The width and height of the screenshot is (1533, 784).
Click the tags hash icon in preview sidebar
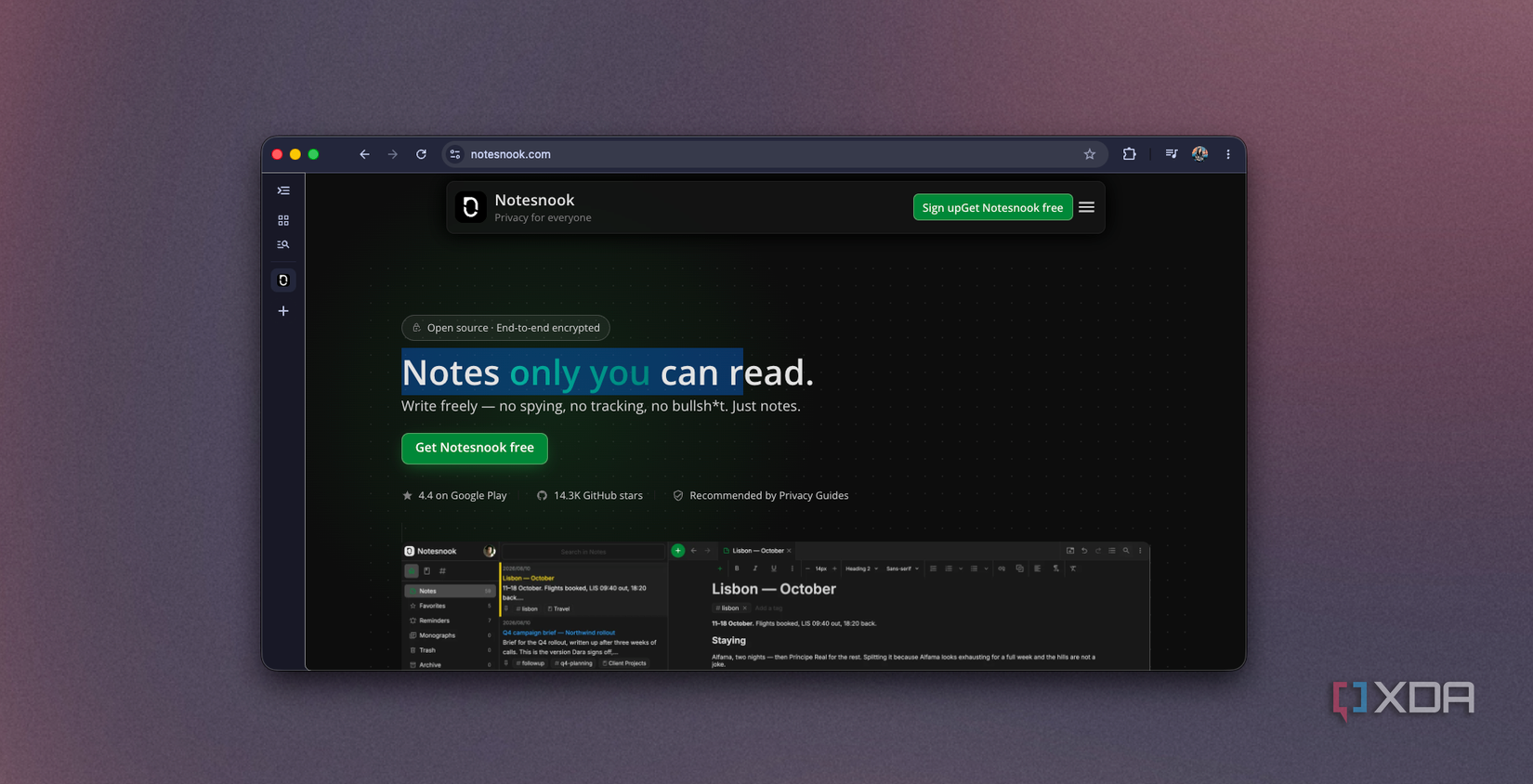pyautogui.click(x=442, y=570)
